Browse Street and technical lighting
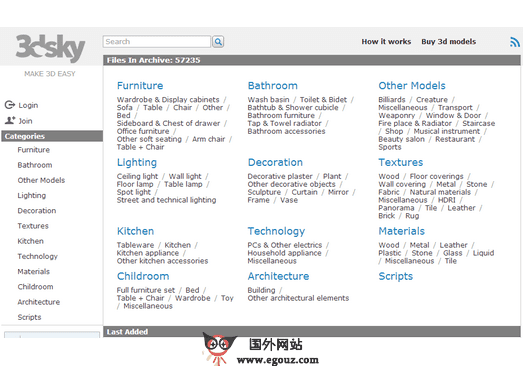523x366 pixels. (x=166, y=200)
